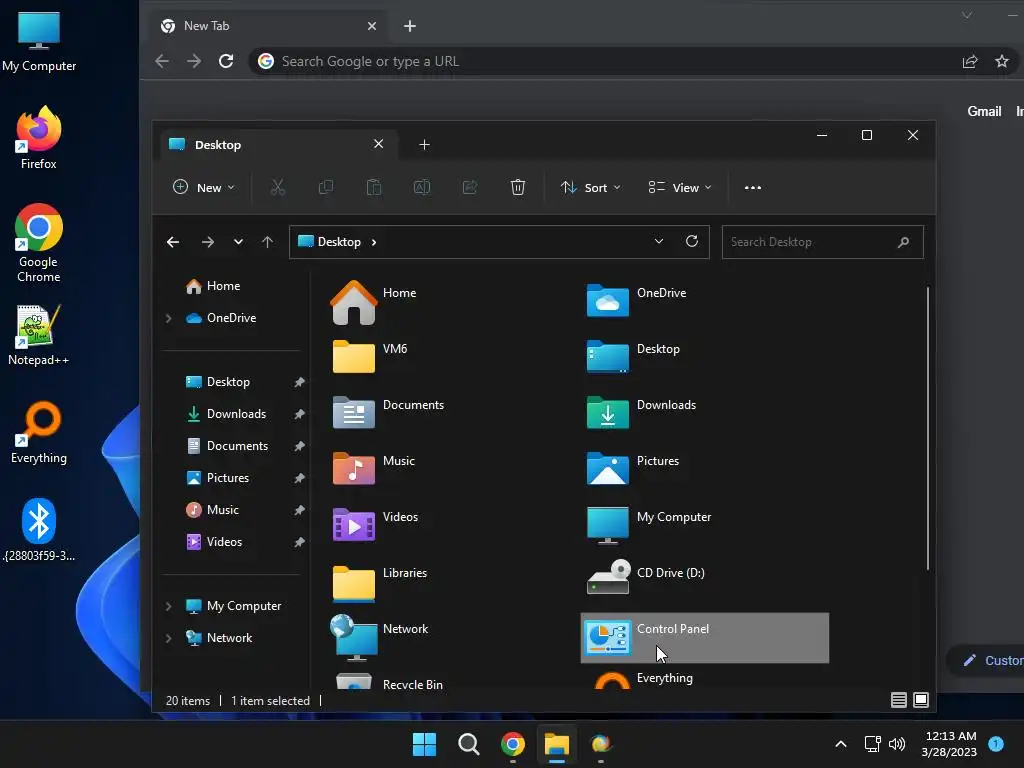Click the search magnifier in Search Desktop box
Image resolution: width=1024 pixels, height=768 pixels.
click(903, 242)
